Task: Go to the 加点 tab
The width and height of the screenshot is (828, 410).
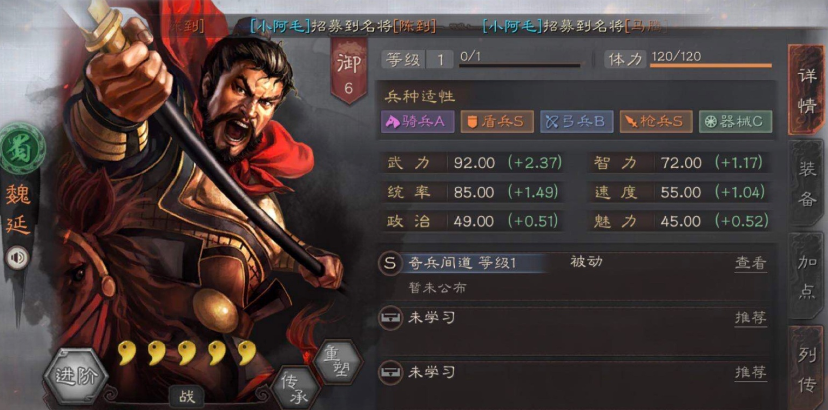Action: [x=807, y=276]
